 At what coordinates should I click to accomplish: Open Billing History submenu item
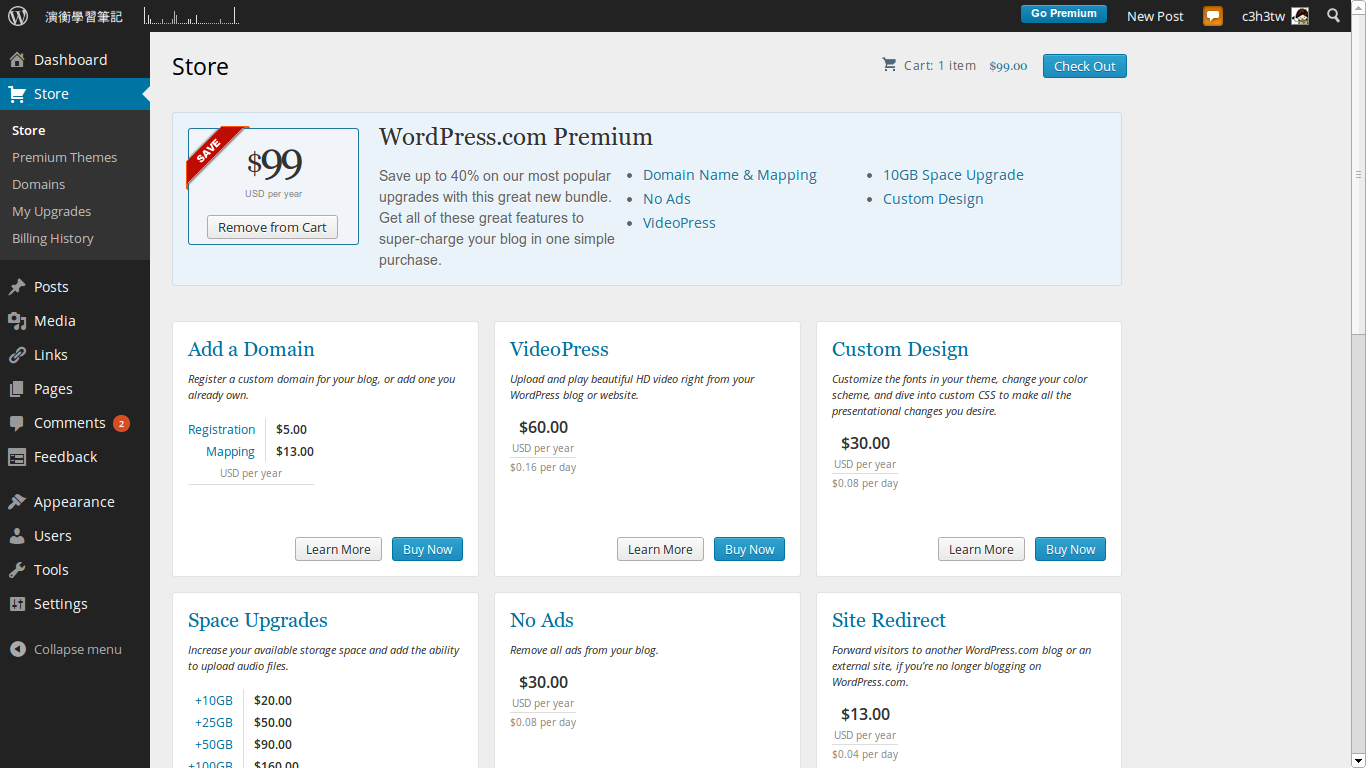53,238
